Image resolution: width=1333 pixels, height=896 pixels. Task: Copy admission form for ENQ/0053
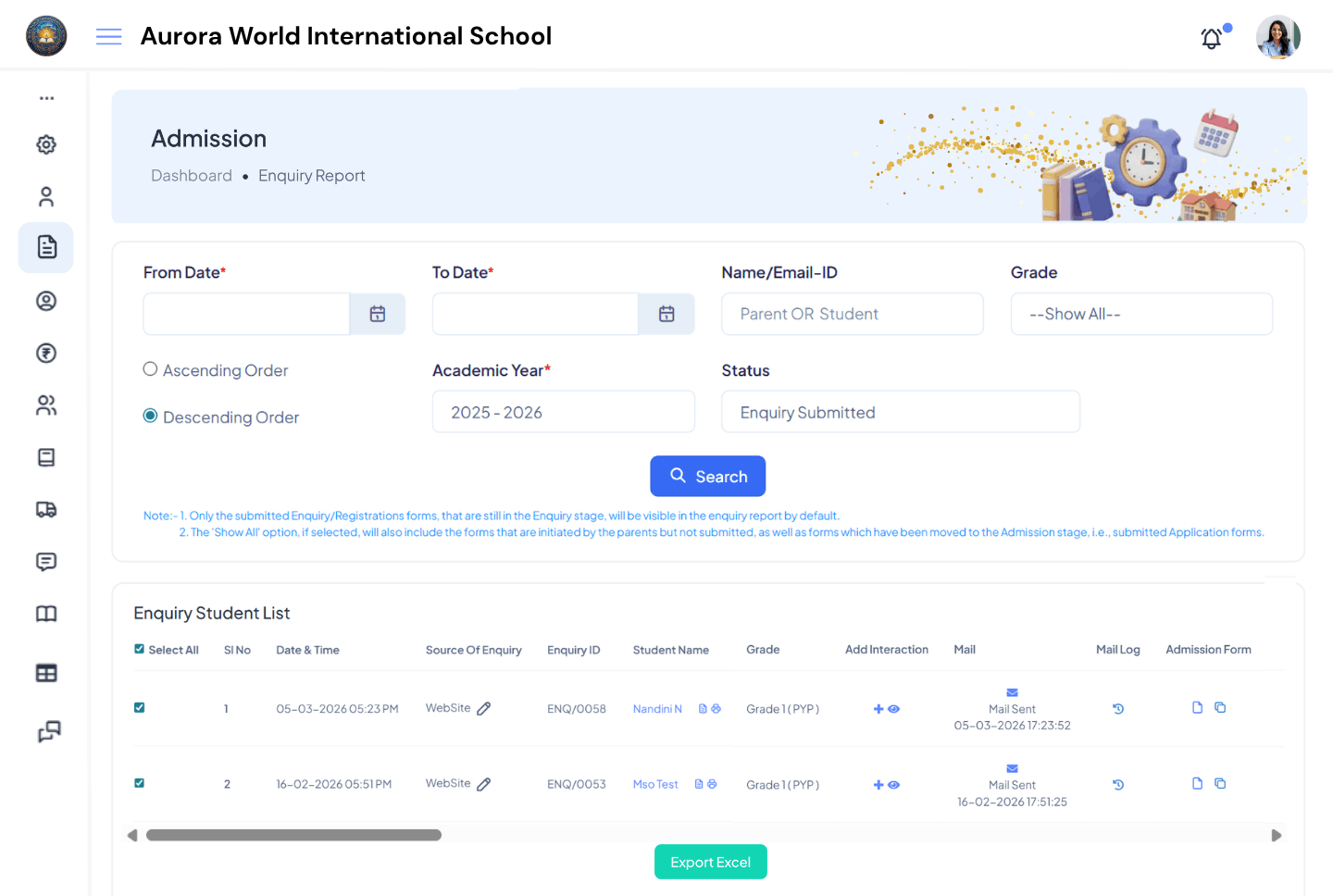click(1220, 782)
